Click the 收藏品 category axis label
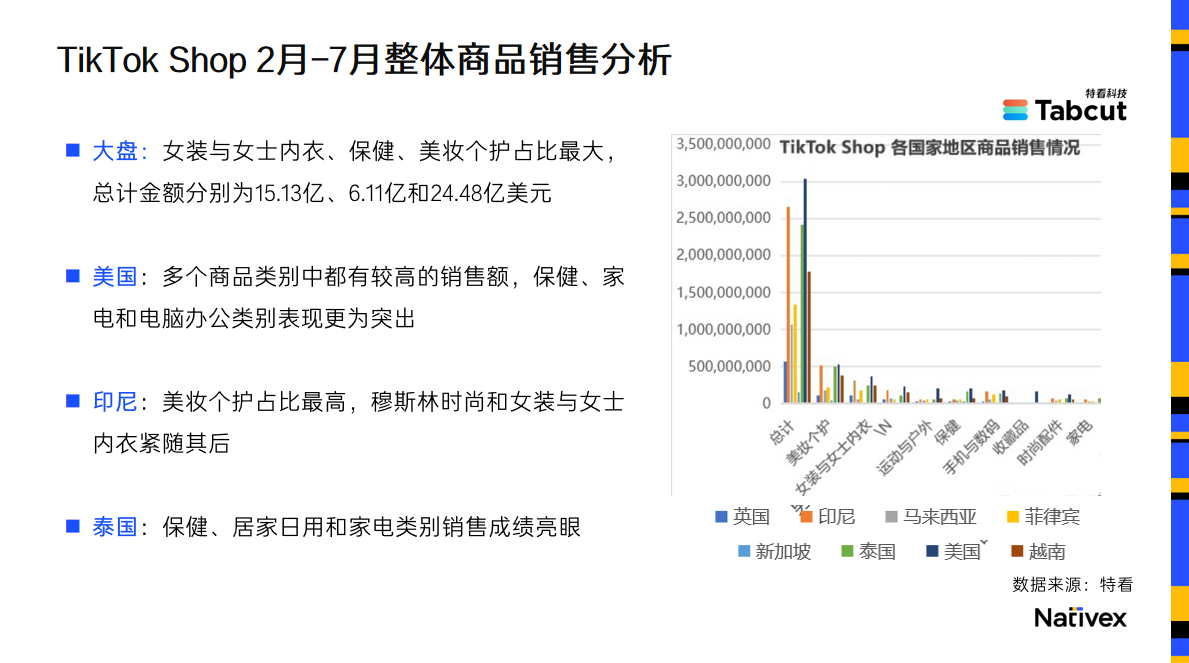The width and height of the screenshot is (1189, 663). [x=1010, y=438]
